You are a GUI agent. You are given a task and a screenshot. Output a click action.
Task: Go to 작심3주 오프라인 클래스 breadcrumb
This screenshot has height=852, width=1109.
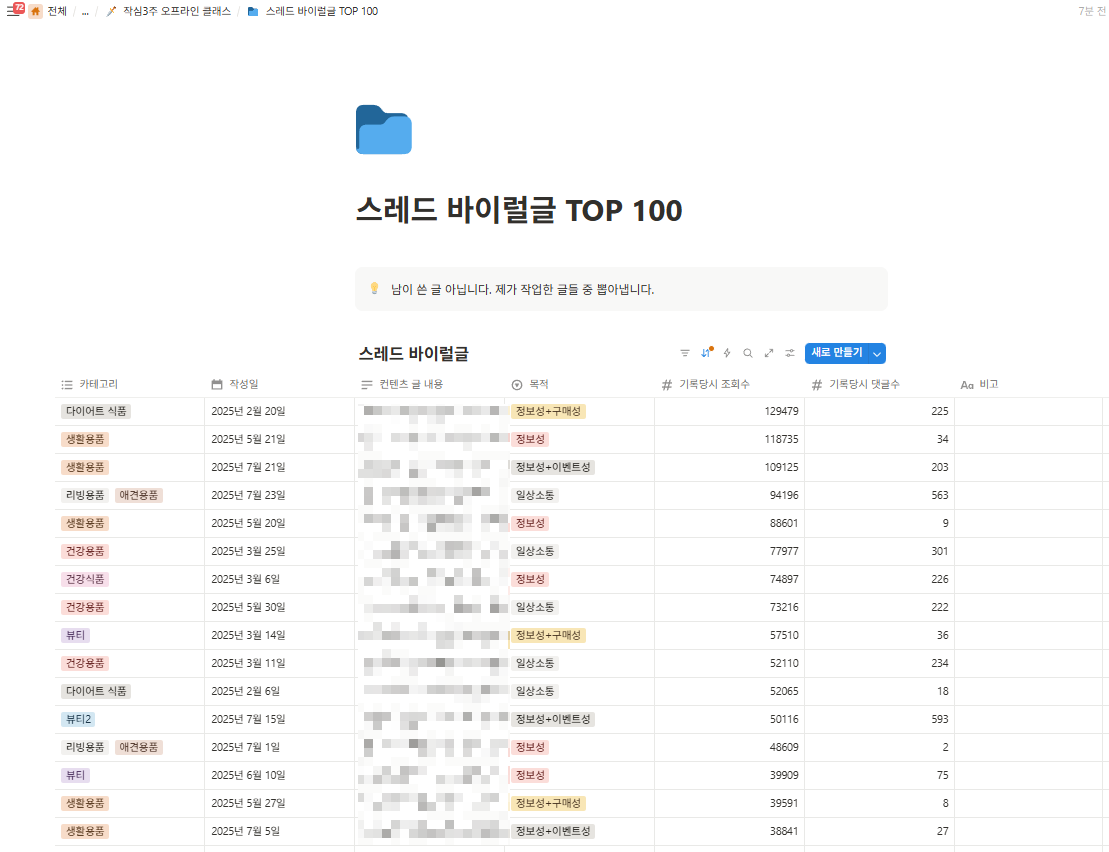tap(176, 11)
